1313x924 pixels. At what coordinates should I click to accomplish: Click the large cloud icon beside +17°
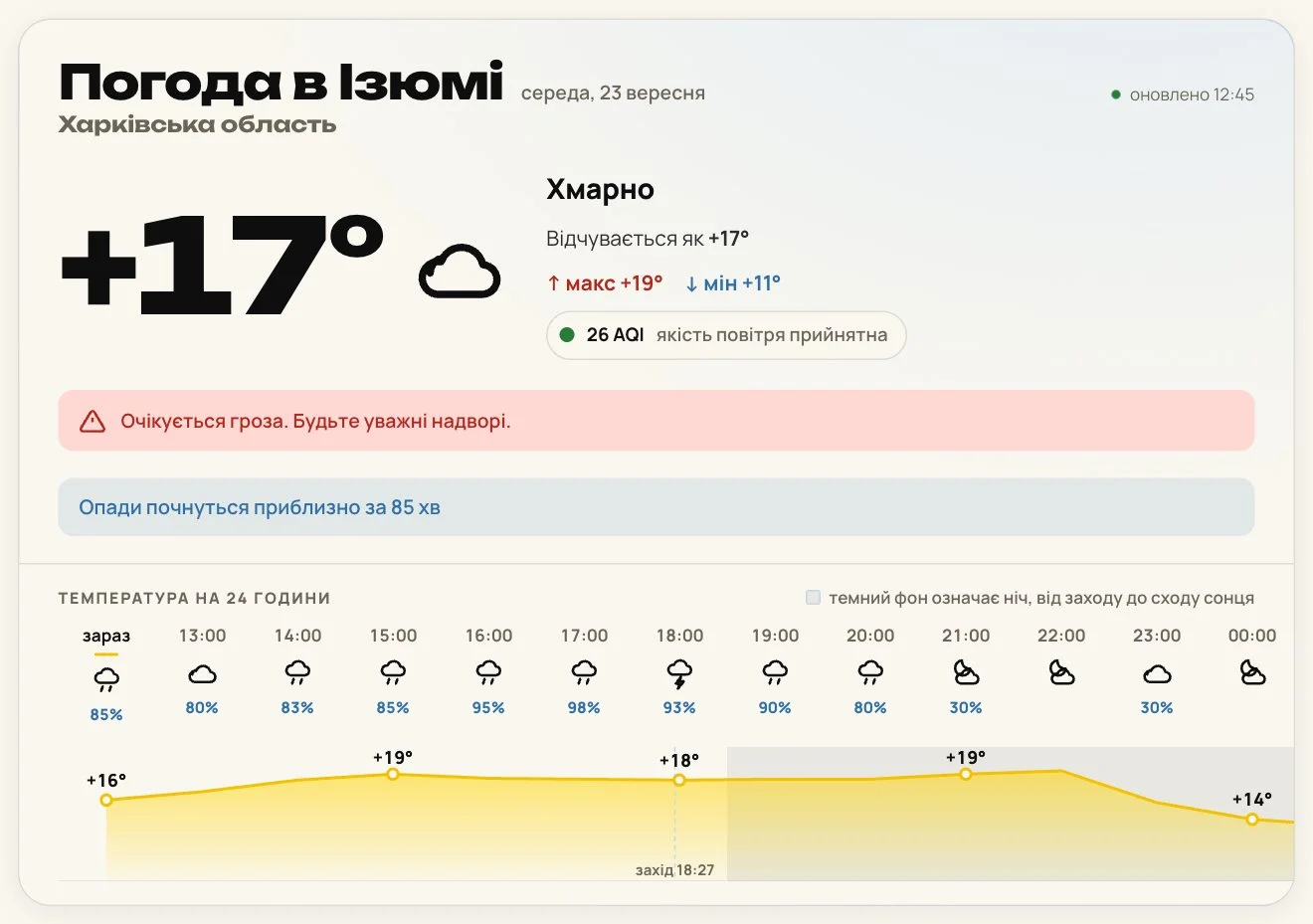(460, 272)
